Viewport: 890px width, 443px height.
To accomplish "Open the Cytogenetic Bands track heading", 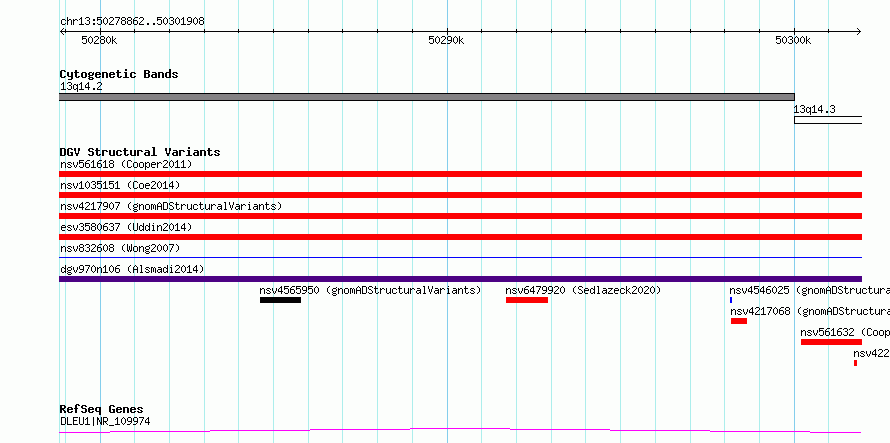I will [x=119, y=74].
